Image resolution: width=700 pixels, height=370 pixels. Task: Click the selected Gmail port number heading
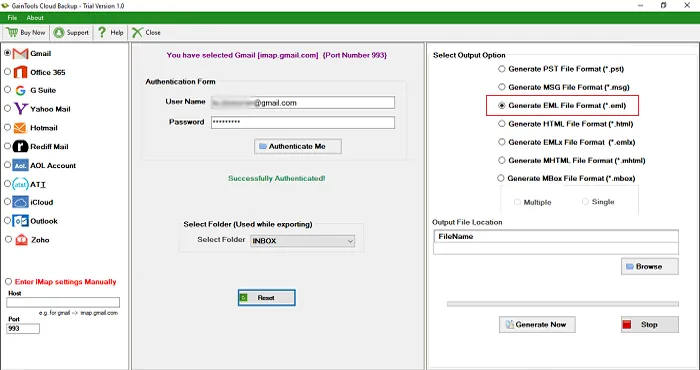tap(277, 55)
